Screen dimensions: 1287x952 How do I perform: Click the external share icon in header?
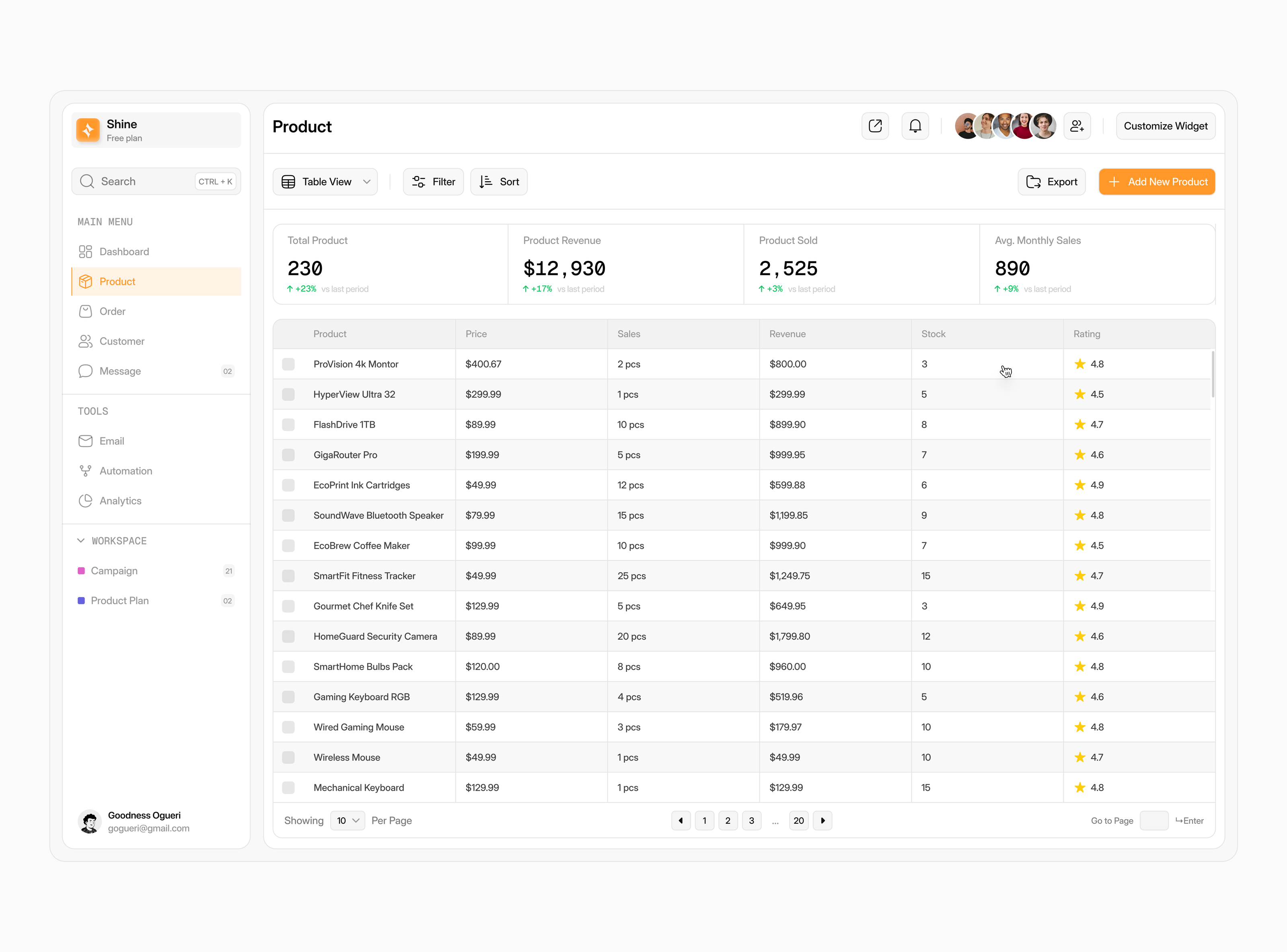tap(875, 126)
